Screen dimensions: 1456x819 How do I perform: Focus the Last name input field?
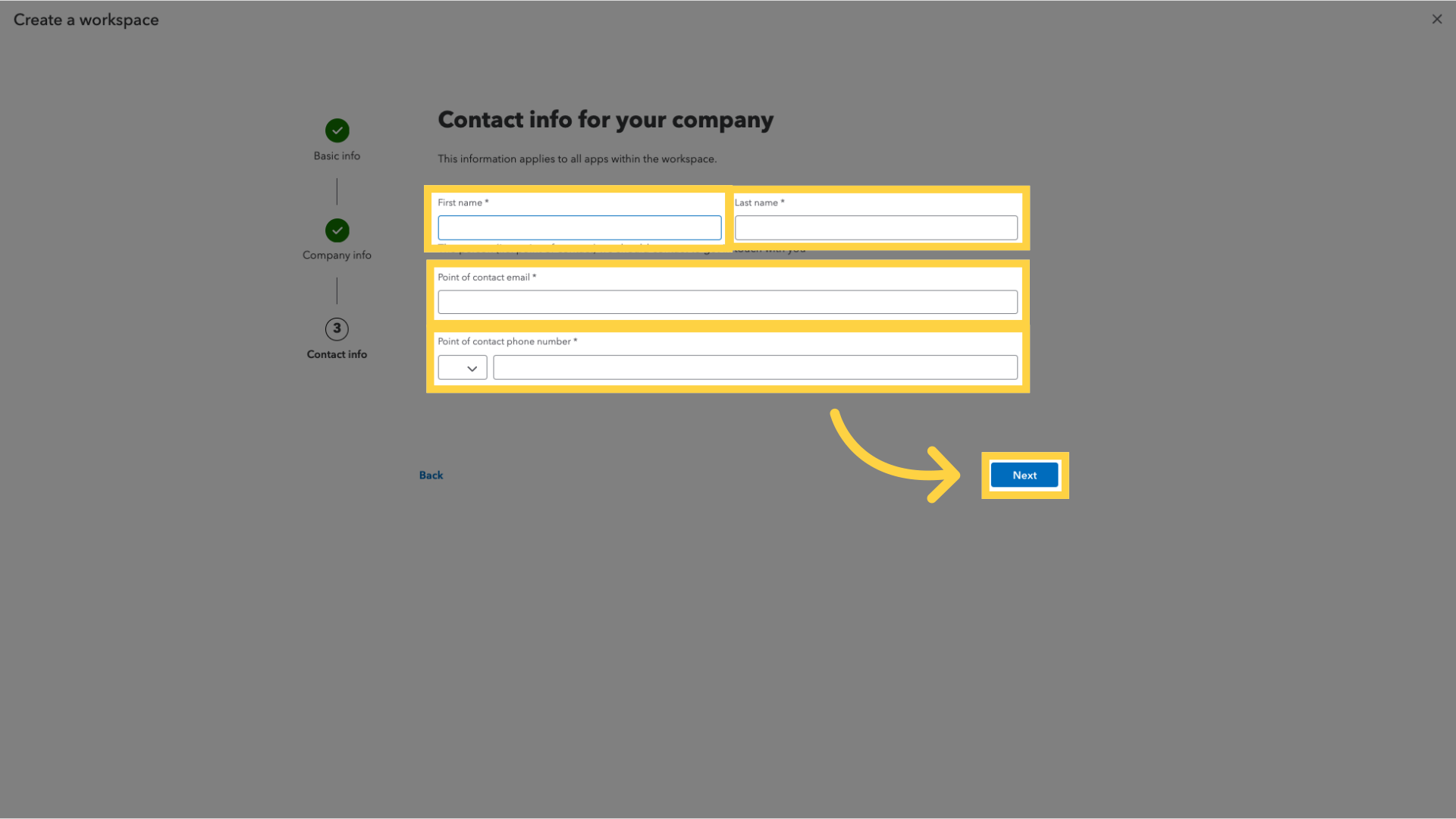pyautogui.click(x=876, y=227)
